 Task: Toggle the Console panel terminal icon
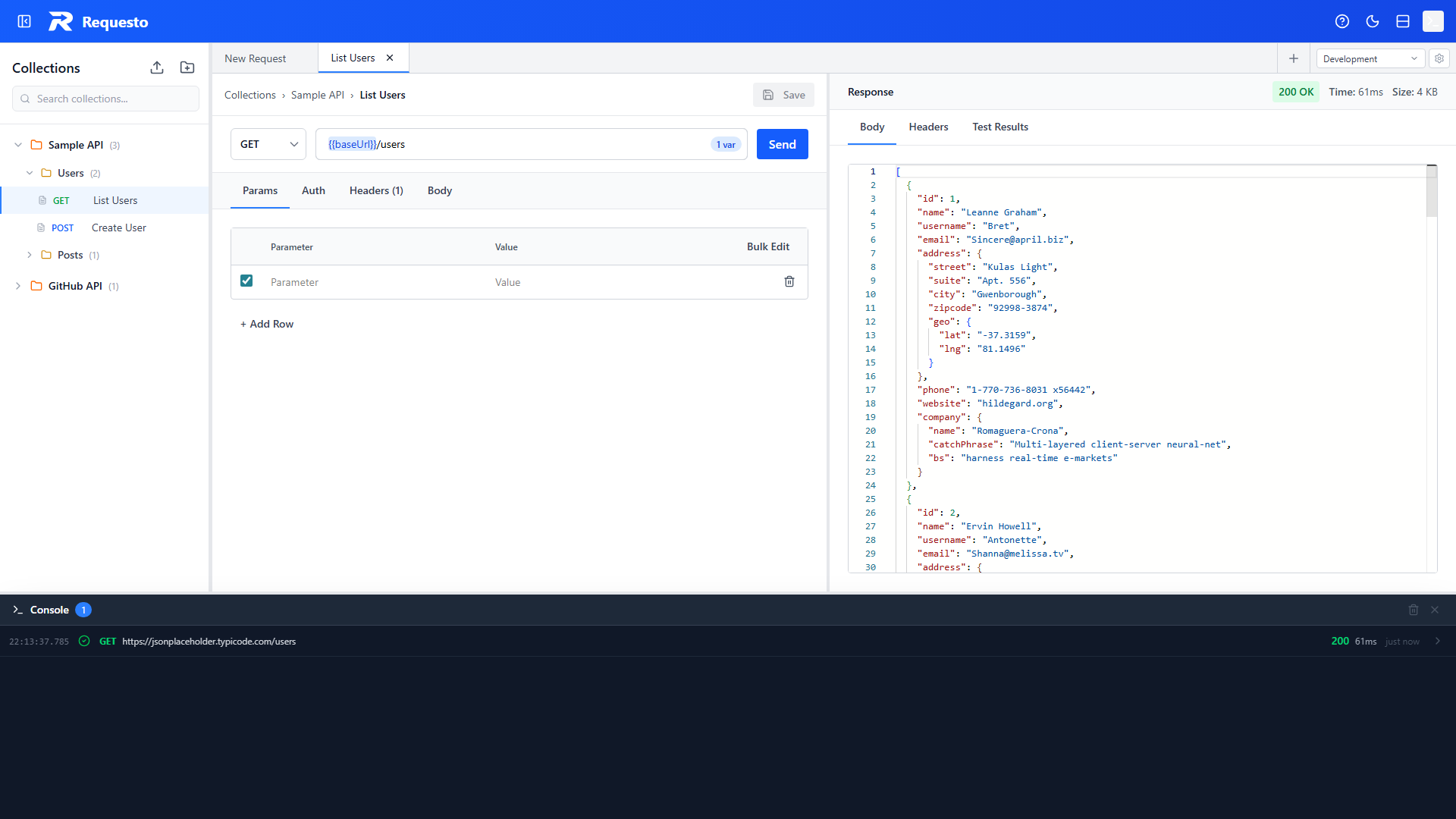coord(17,610)
